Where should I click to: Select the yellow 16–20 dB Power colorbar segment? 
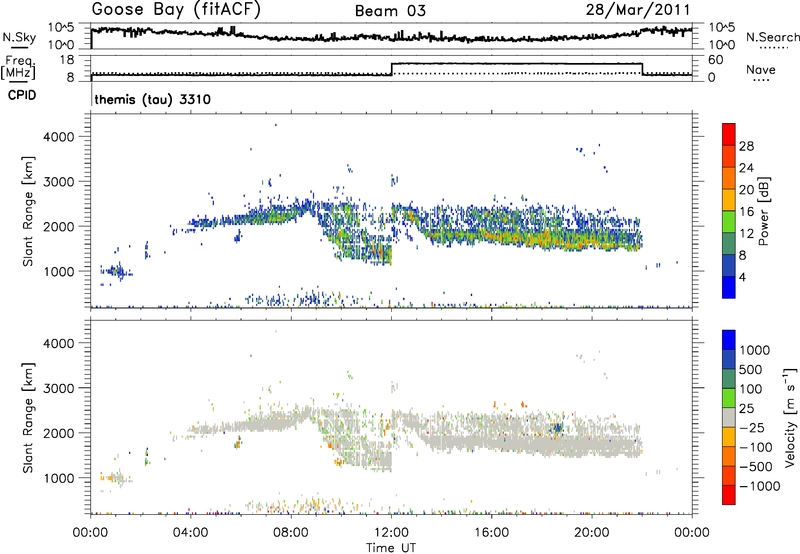pos(729,199)
